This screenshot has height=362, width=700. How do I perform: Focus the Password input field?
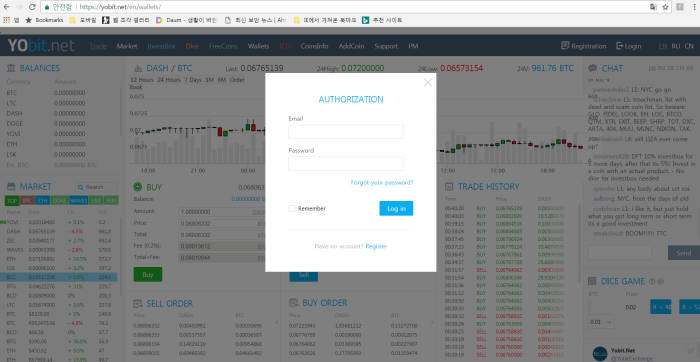click(346, 163)
